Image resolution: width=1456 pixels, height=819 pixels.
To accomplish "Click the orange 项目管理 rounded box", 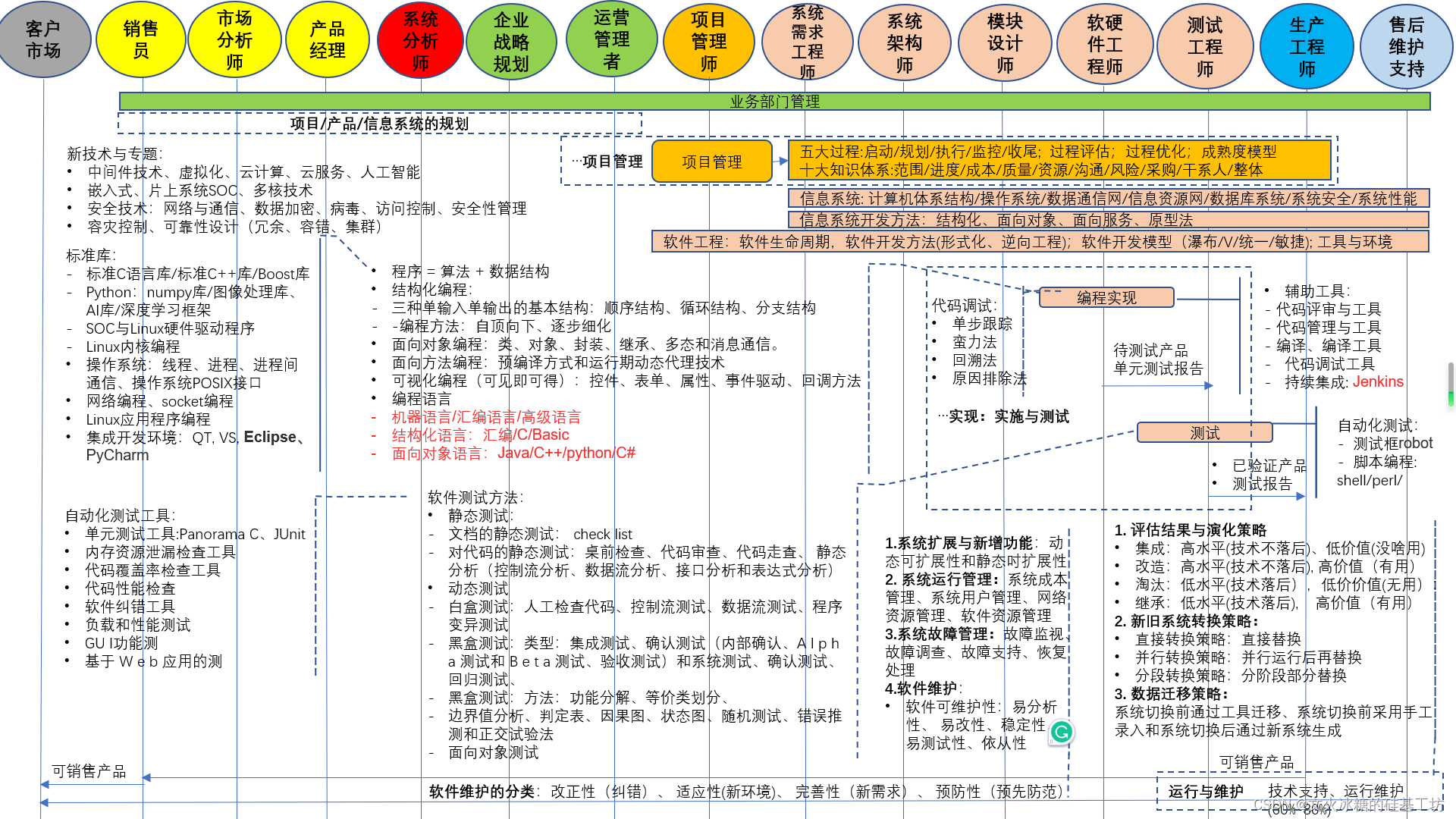I will [711, 162].
